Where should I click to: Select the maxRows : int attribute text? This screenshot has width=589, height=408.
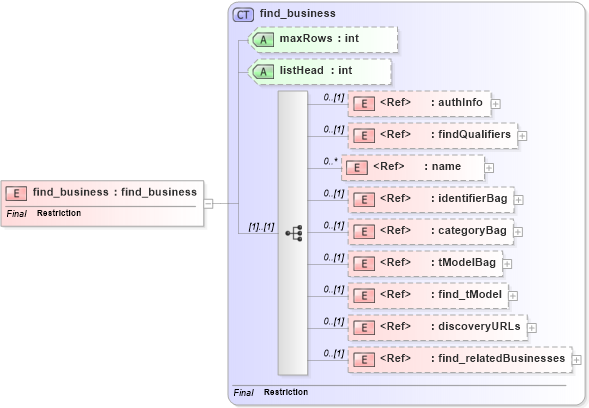[319, 38]
